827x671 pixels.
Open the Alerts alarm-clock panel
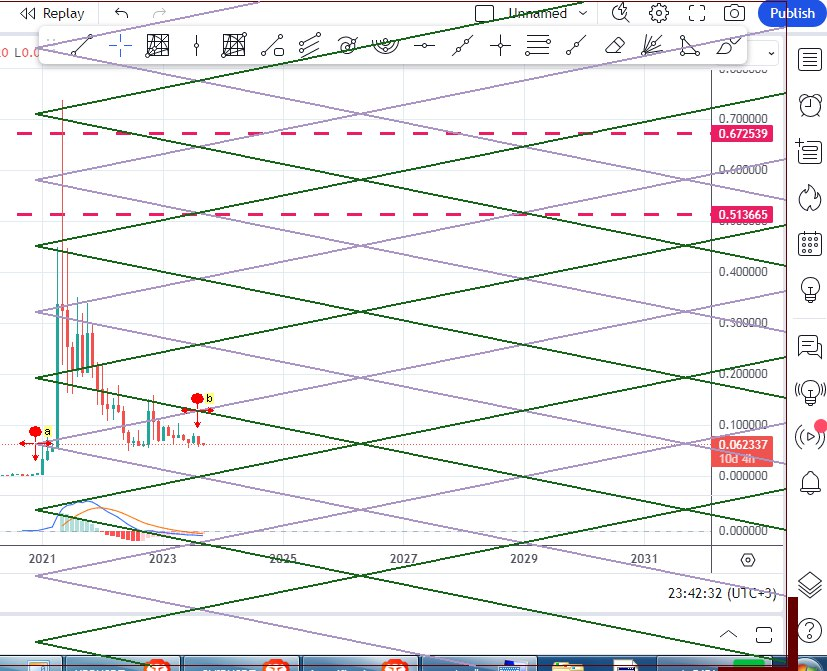[810, 106]
